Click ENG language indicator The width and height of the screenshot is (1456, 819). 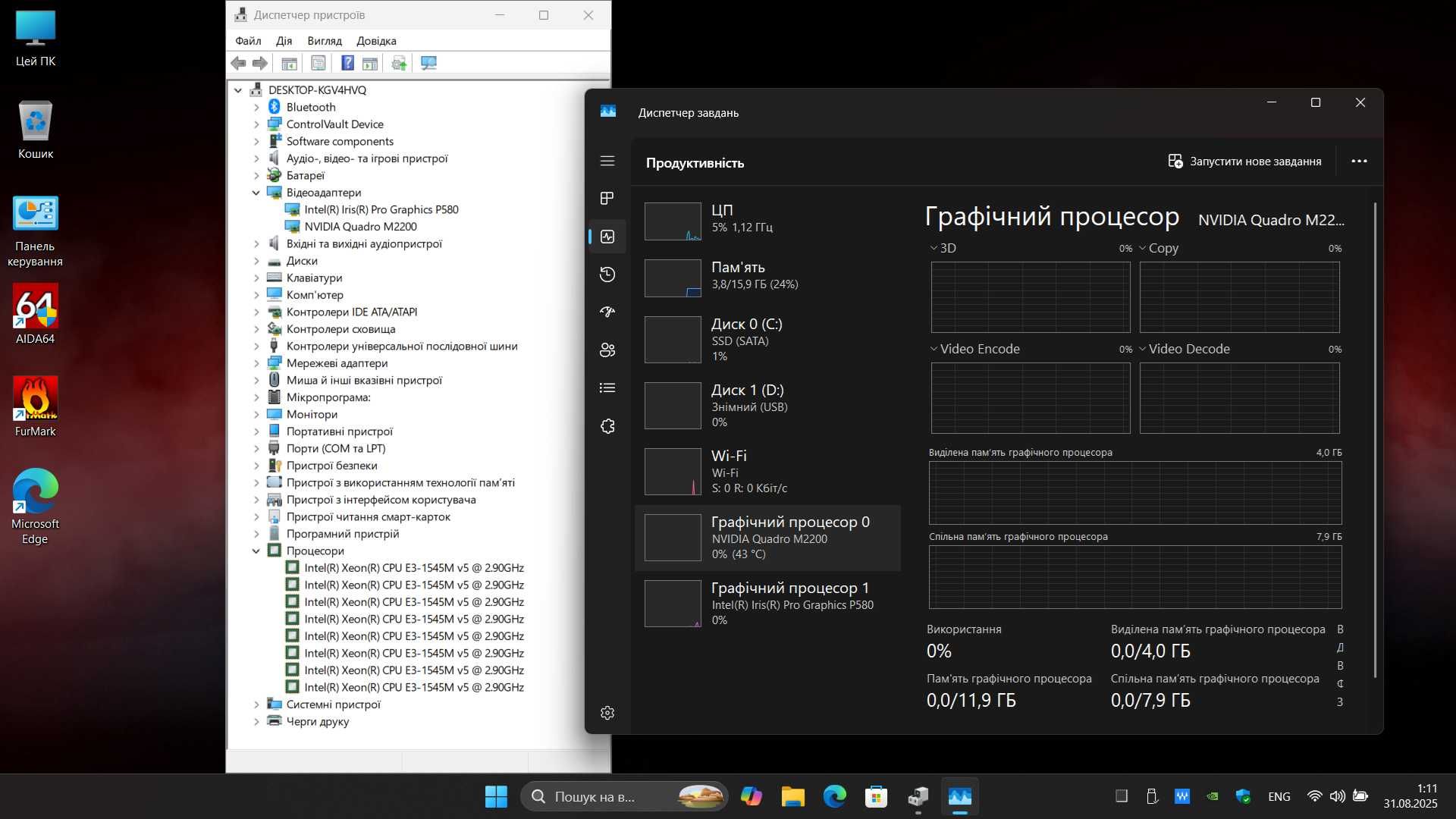(x=1279, y=796)
